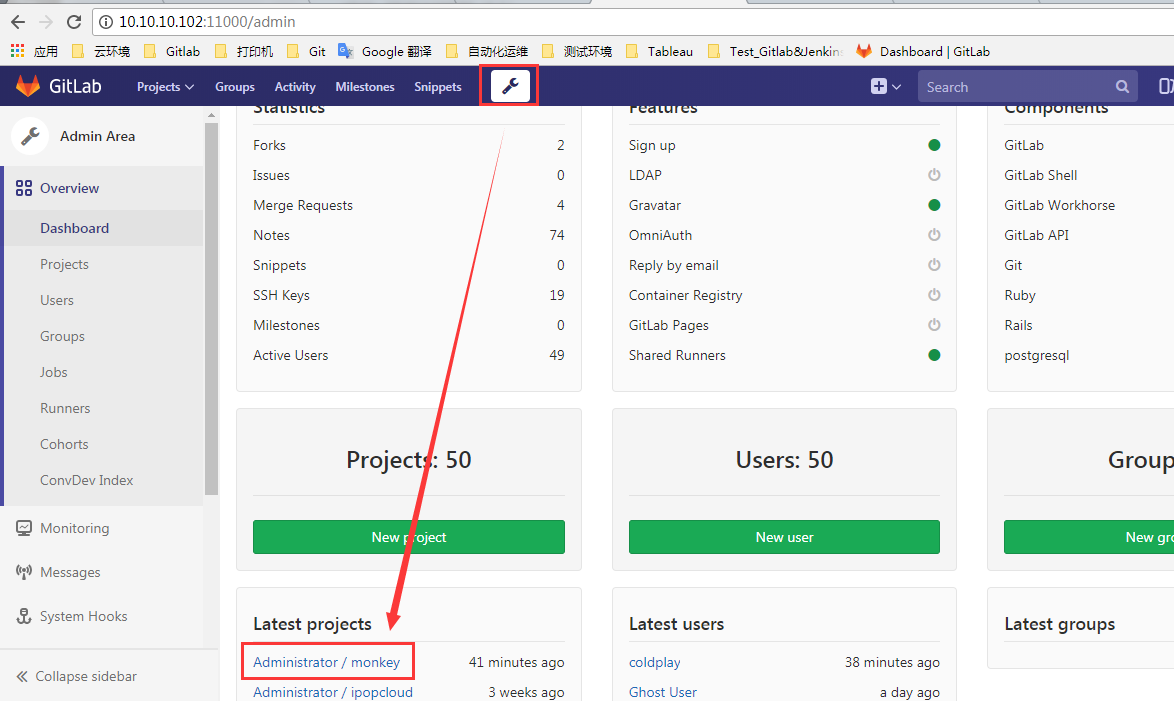The image size is (1174, 701).
Task: Open the Git bookmark folder
Action: coord(307,51)
